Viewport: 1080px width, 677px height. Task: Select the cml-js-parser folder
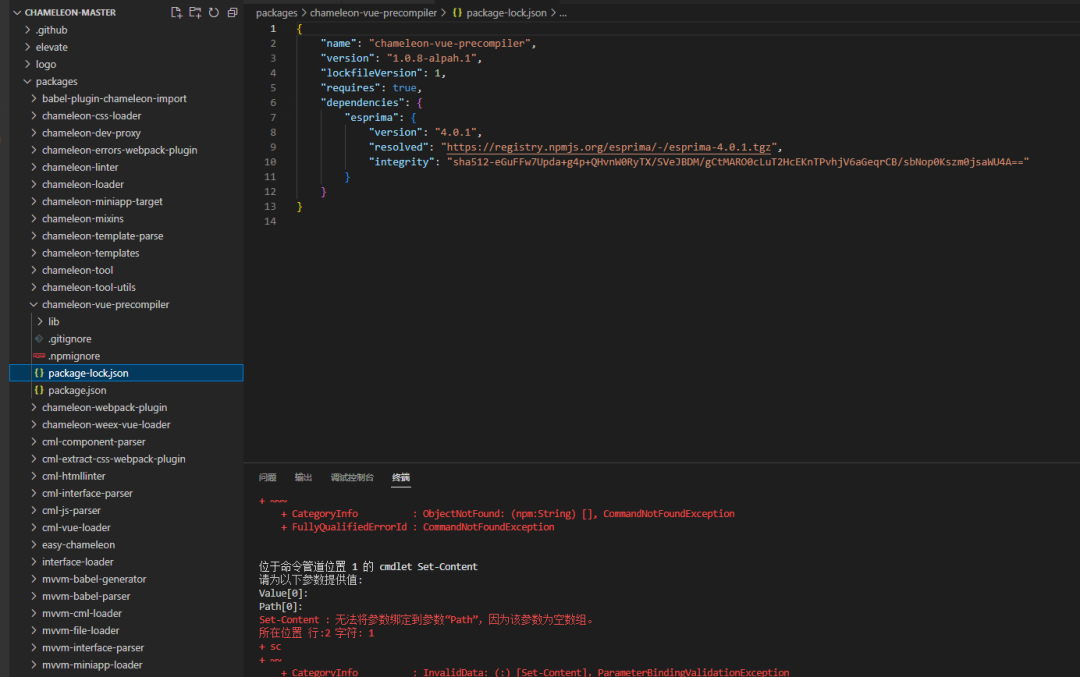coord(71,510)
